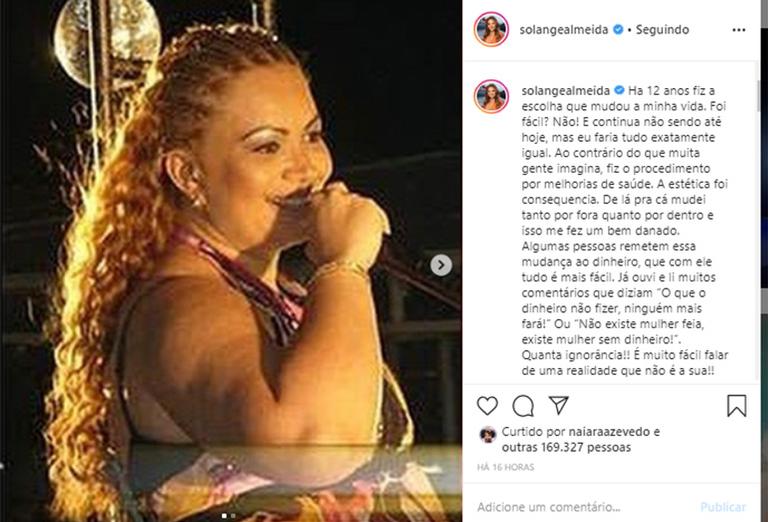Open naiaraazevedo profile from likes
Viewport: 768px width, 522px height.
609,432
